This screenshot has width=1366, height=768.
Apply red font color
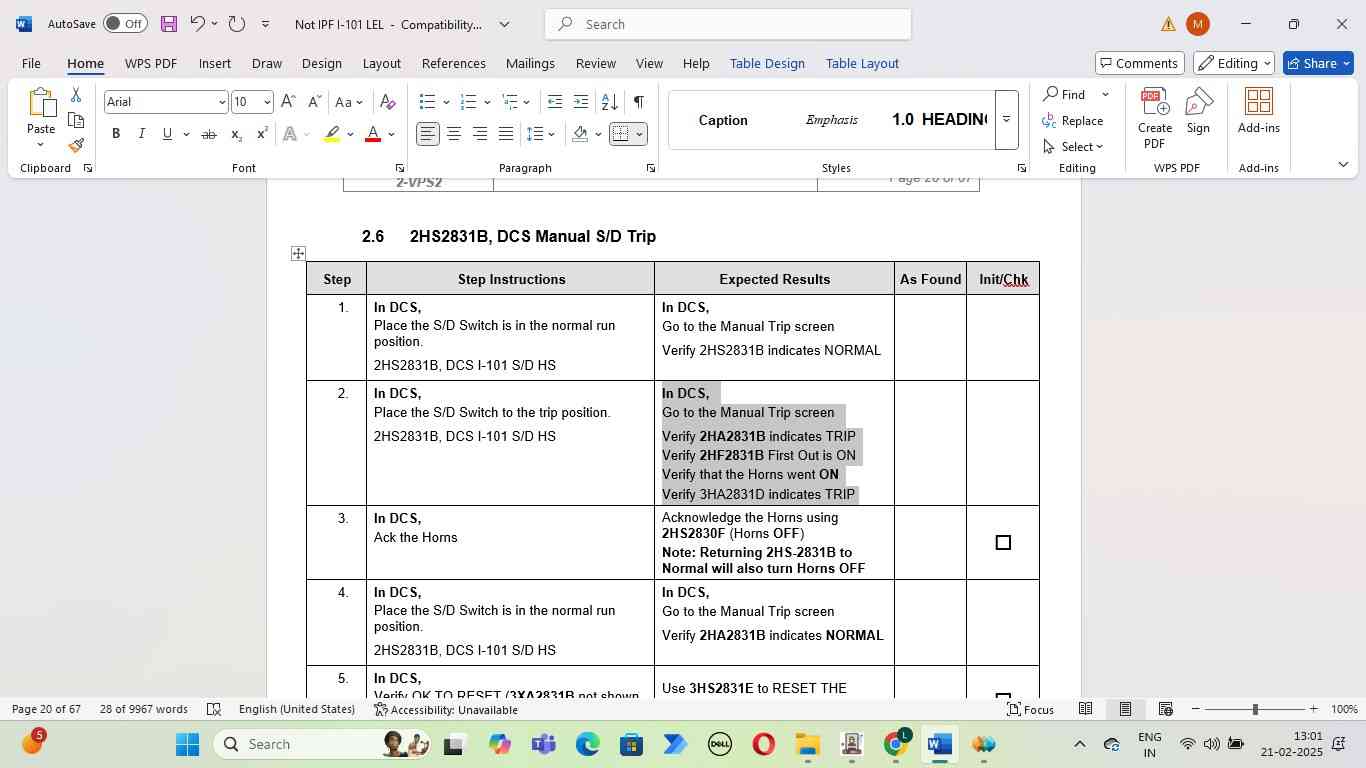[373, 134]
